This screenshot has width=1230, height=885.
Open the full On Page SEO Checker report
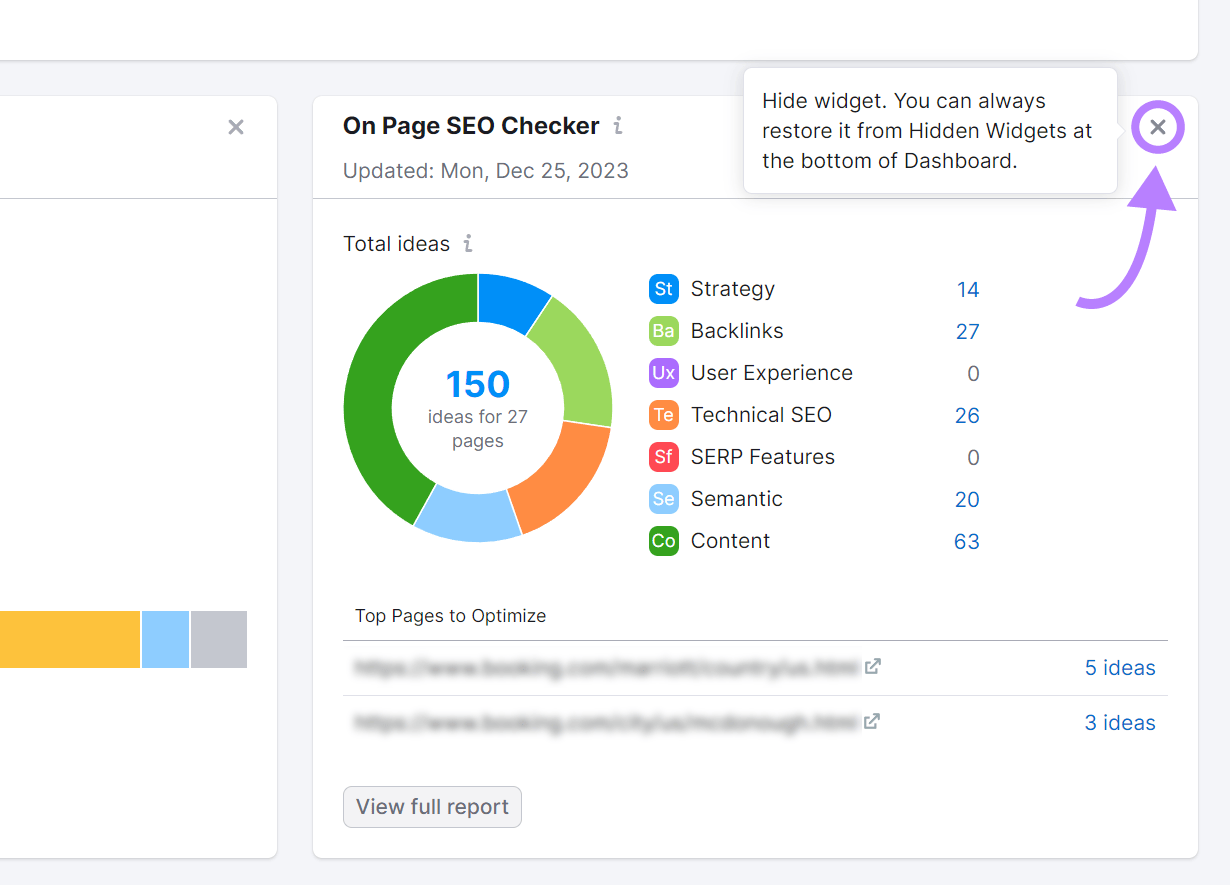[432, 807]
